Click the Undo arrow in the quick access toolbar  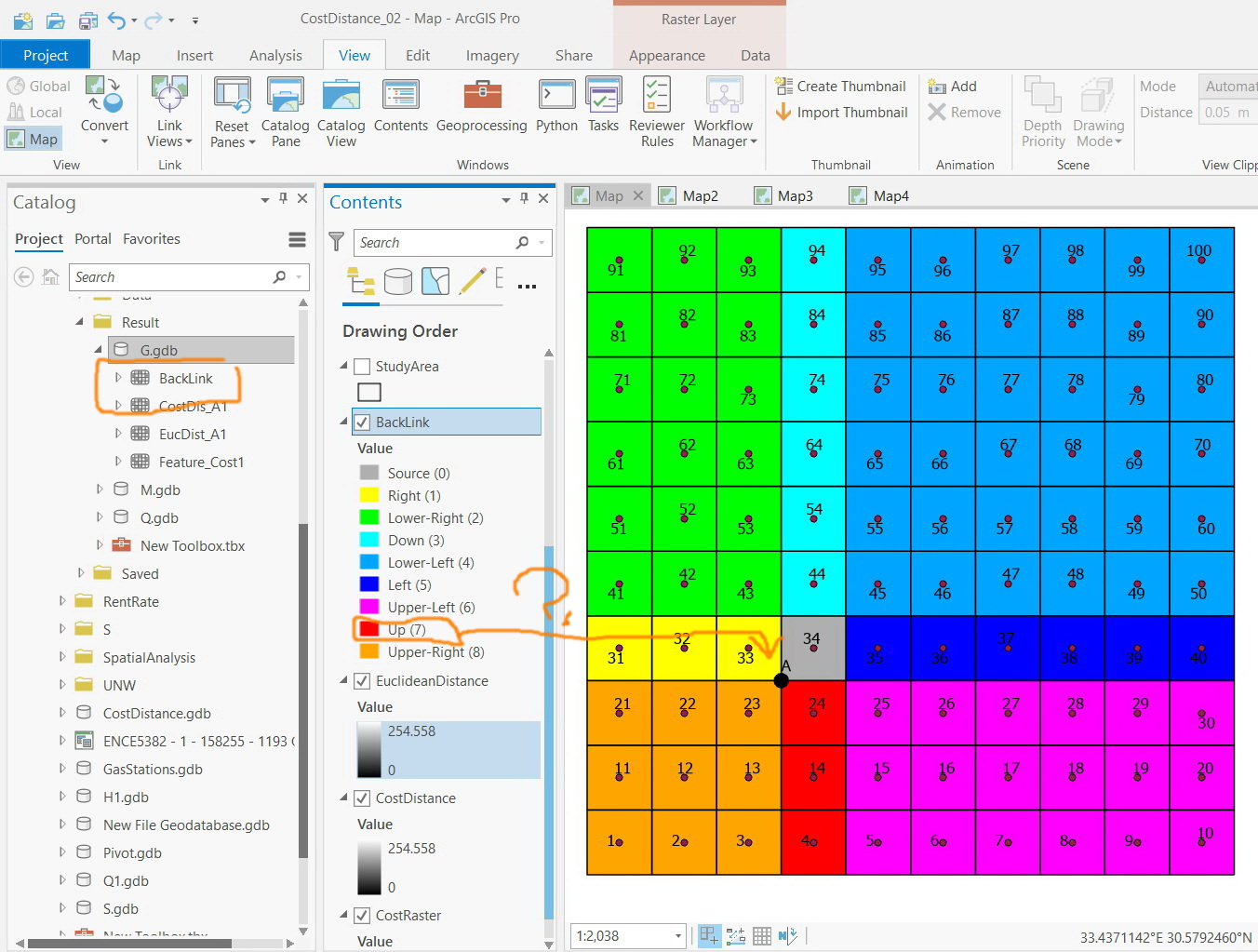tap(116, 20)
